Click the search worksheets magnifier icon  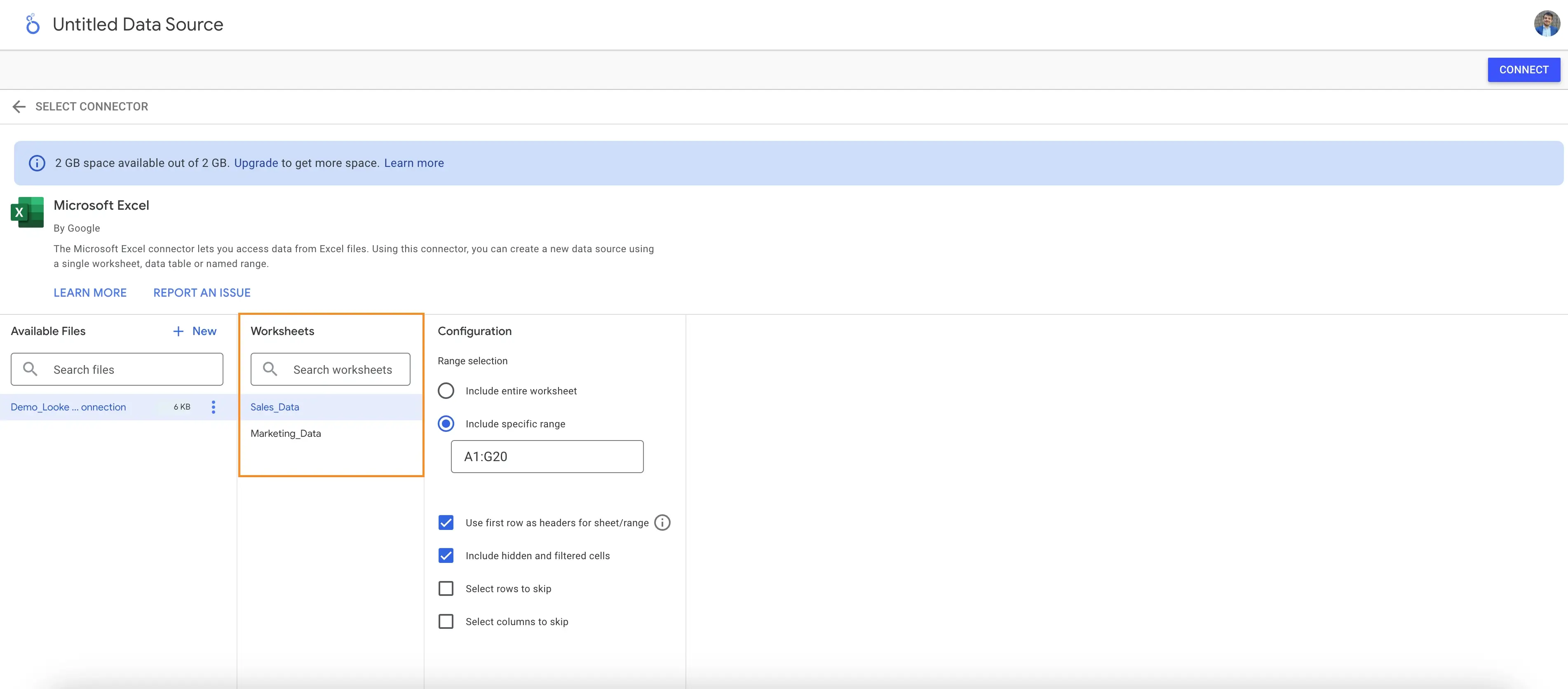click(x=270, y=369)
